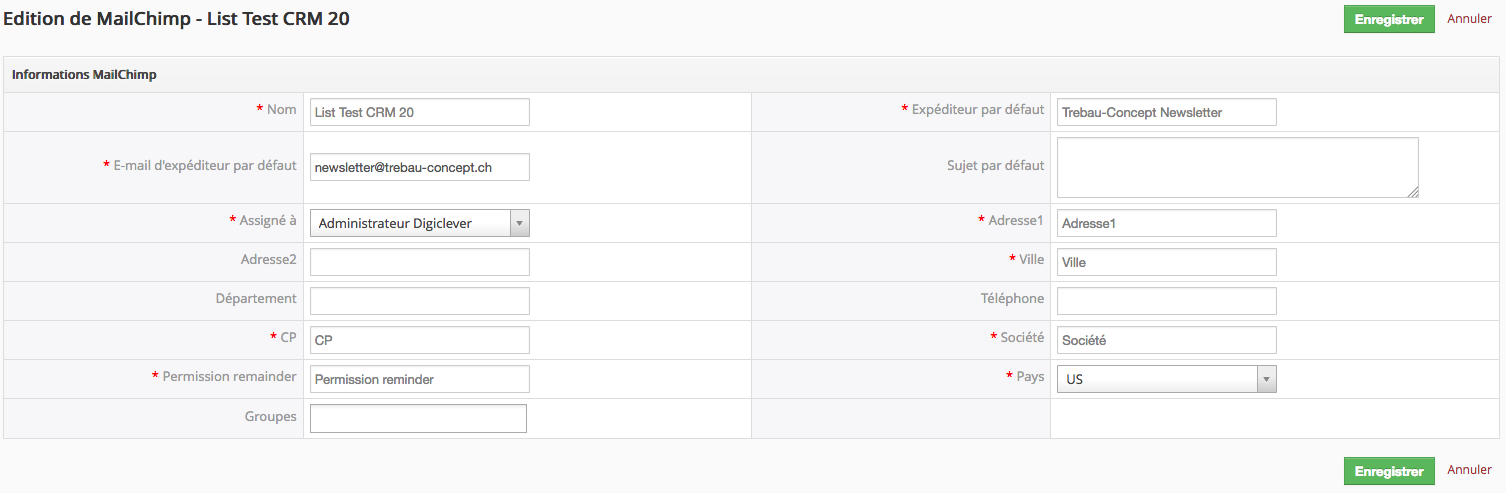
Task: Click the Nom input field
Action: (x=419, y=112)
